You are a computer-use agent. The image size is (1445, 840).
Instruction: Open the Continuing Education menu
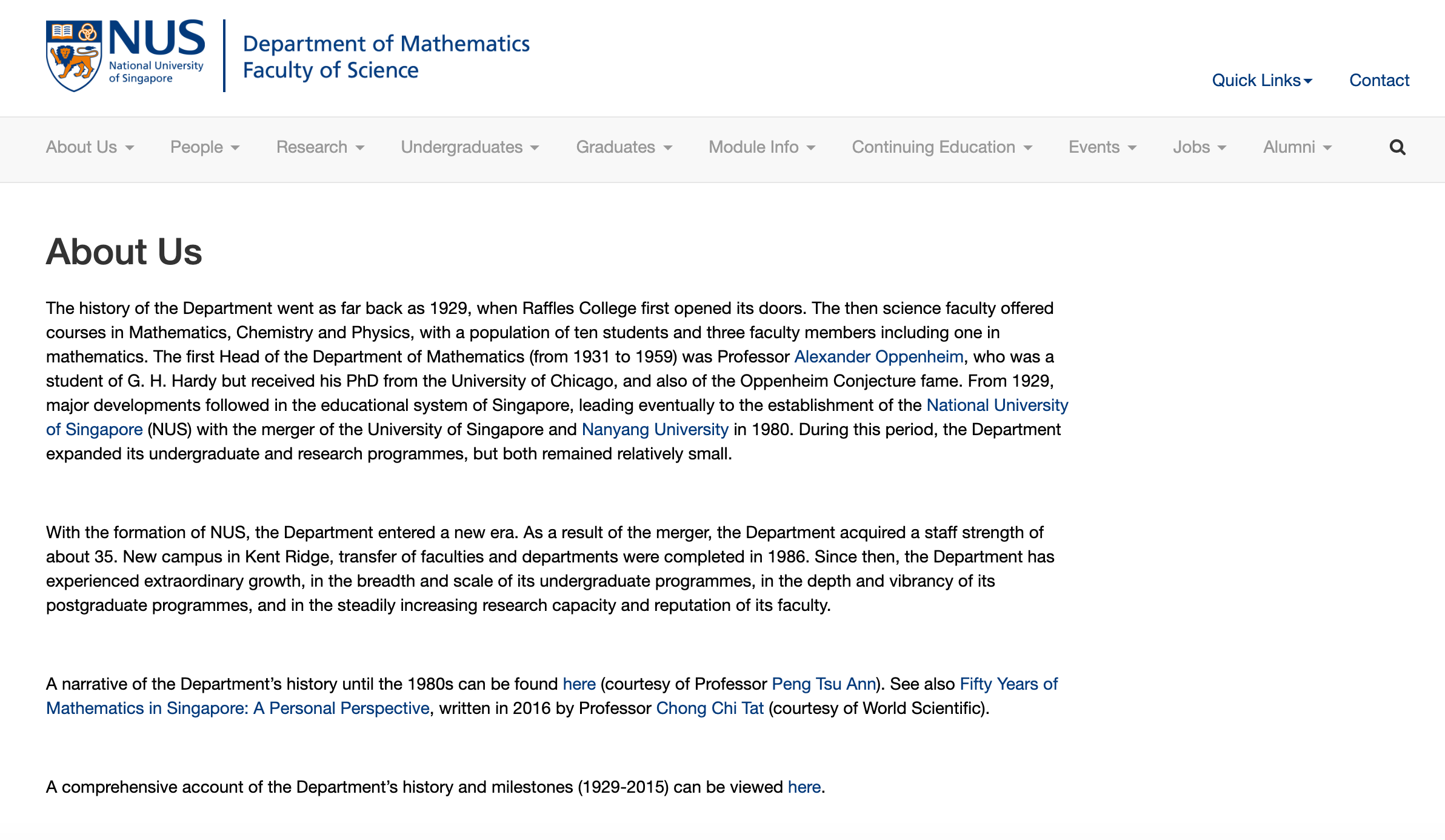coord(942,147)
